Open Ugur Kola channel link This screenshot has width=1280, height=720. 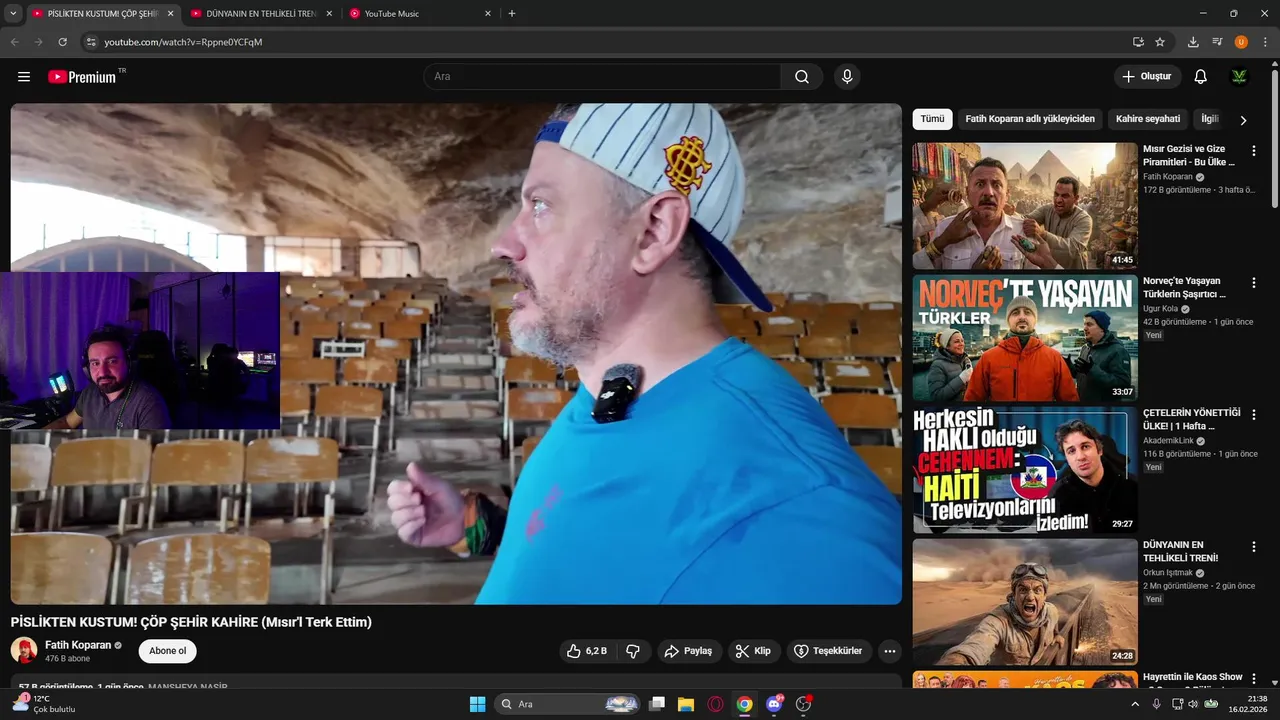1160,309
